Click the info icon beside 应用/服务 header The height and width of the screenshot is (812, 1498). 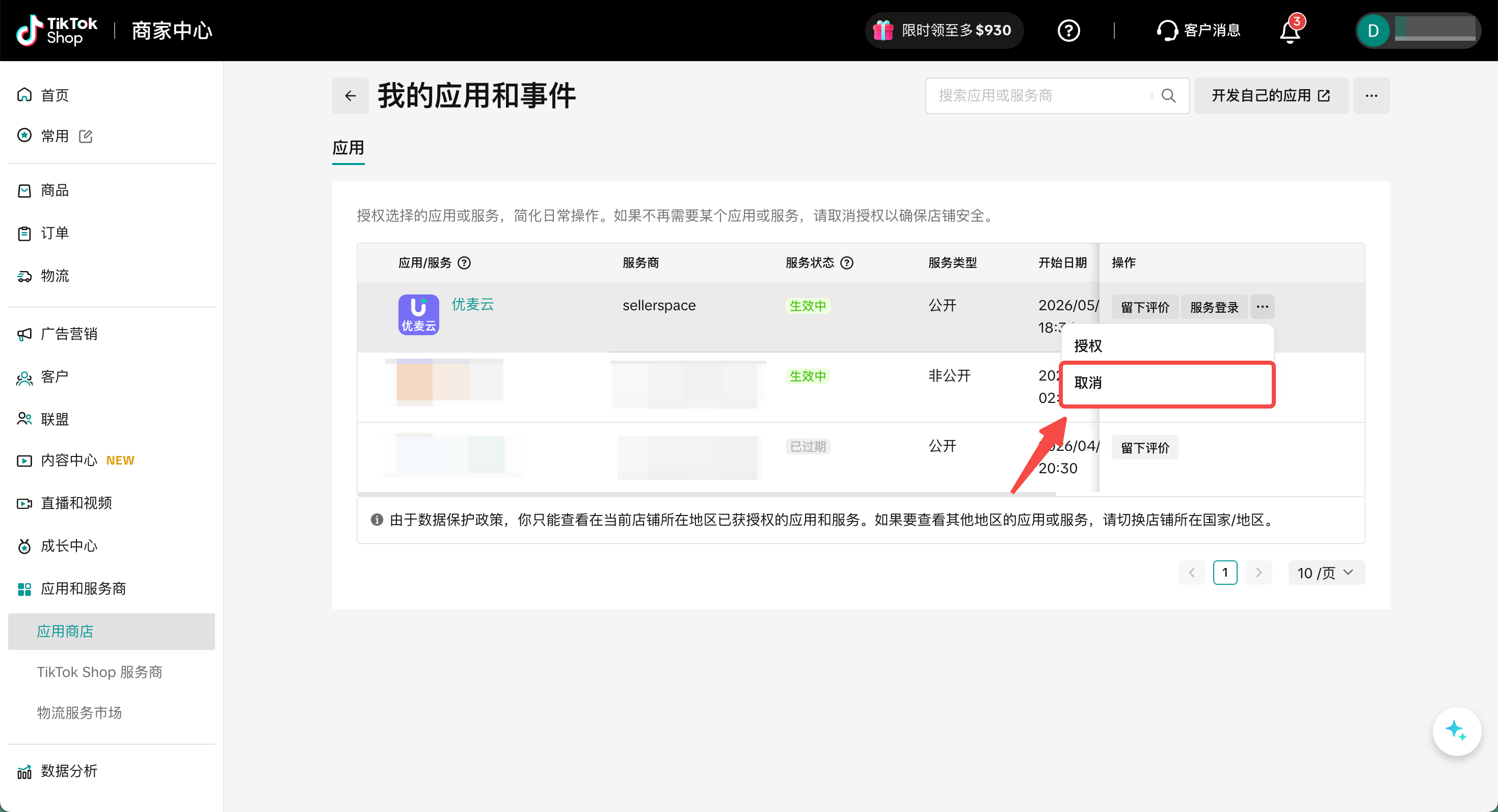[464, 263]
